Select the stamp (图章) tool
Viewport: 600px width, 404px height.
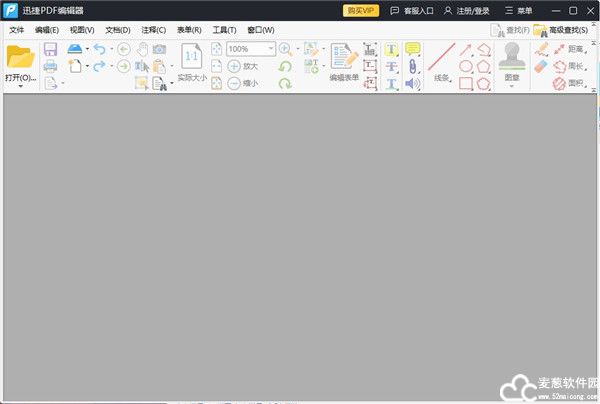(x=512, y=58)
